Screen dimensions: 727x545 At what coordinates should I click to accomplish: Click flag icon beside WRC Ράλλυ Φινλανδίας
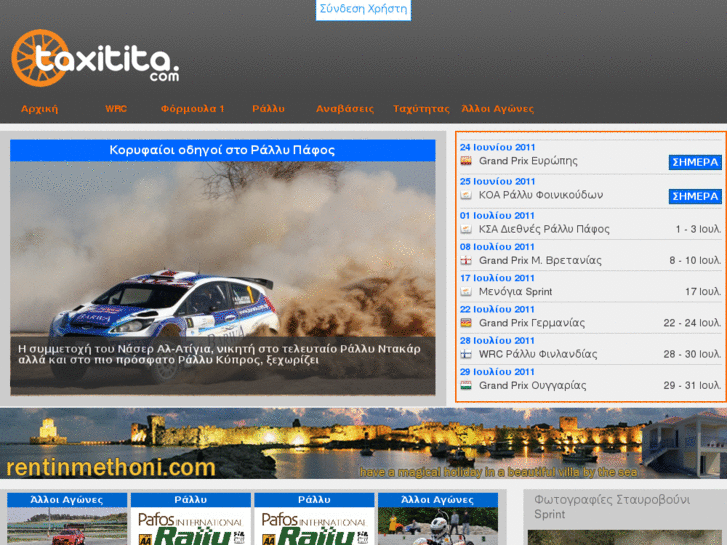[466, 354]
